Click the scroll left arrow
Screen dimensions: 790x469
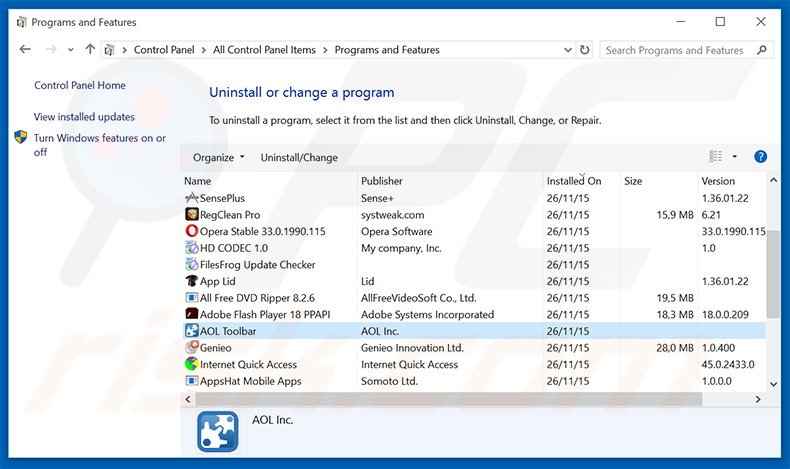(188, 399)
